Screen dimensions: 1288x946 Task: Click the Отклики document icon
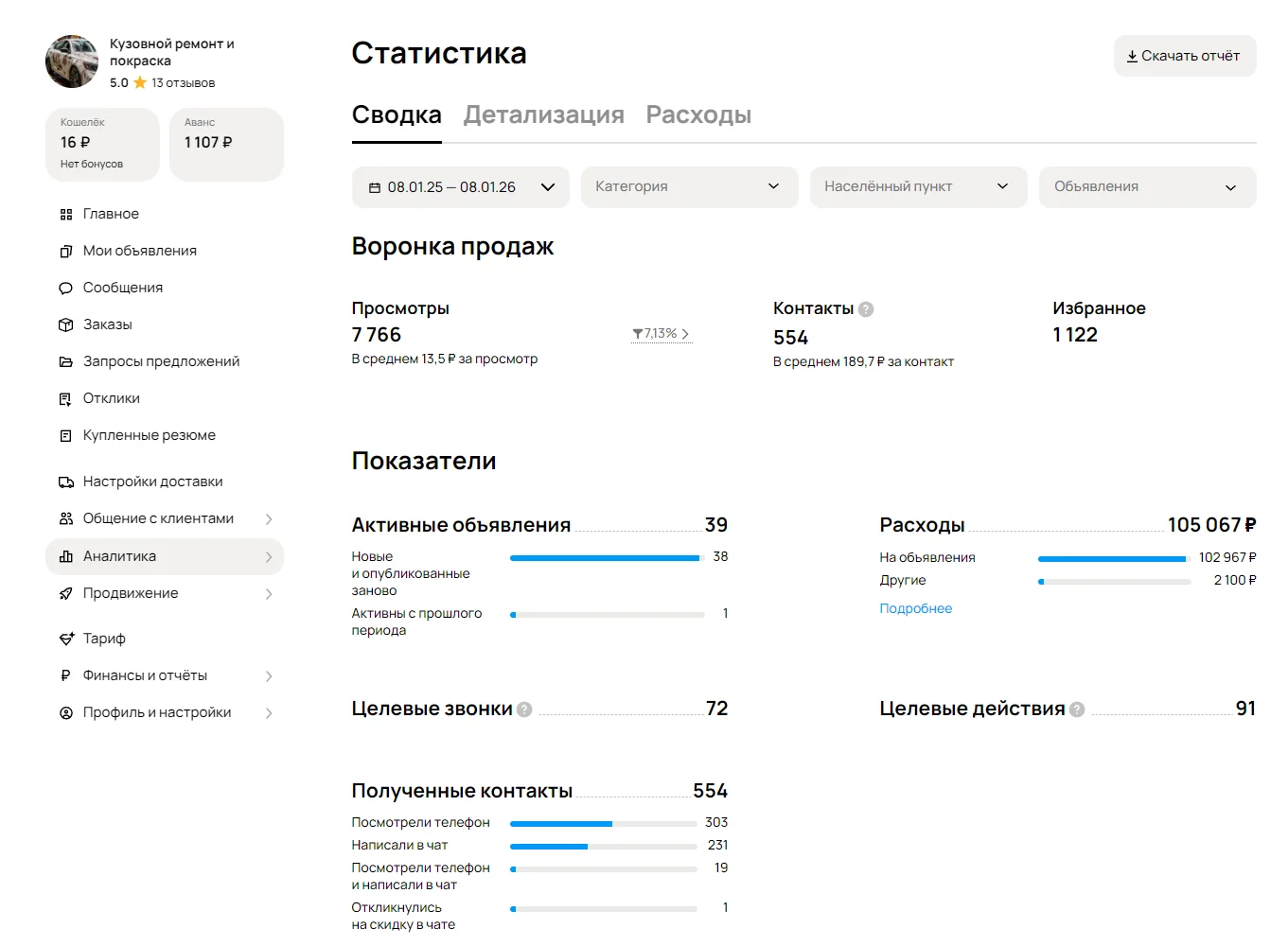point(66,399)
